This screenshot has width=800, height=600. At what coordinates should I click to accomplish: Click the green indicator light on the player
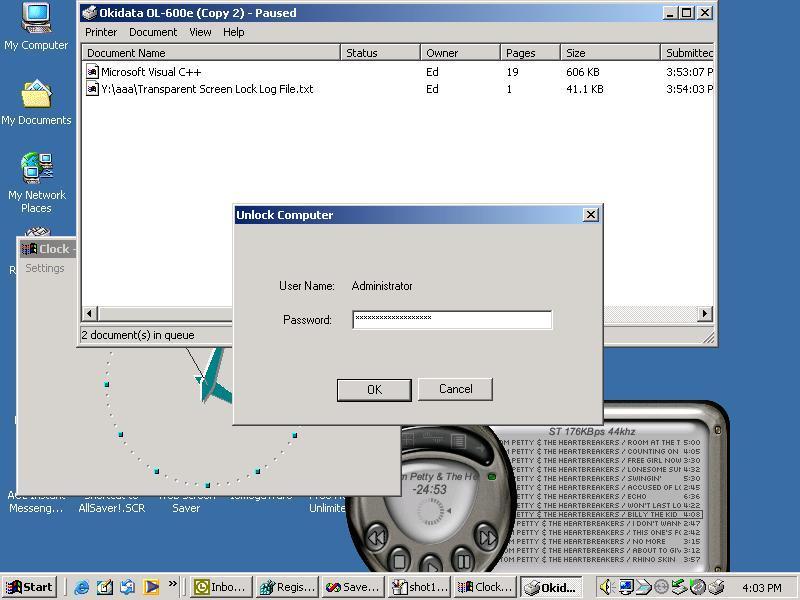[492, 477]
